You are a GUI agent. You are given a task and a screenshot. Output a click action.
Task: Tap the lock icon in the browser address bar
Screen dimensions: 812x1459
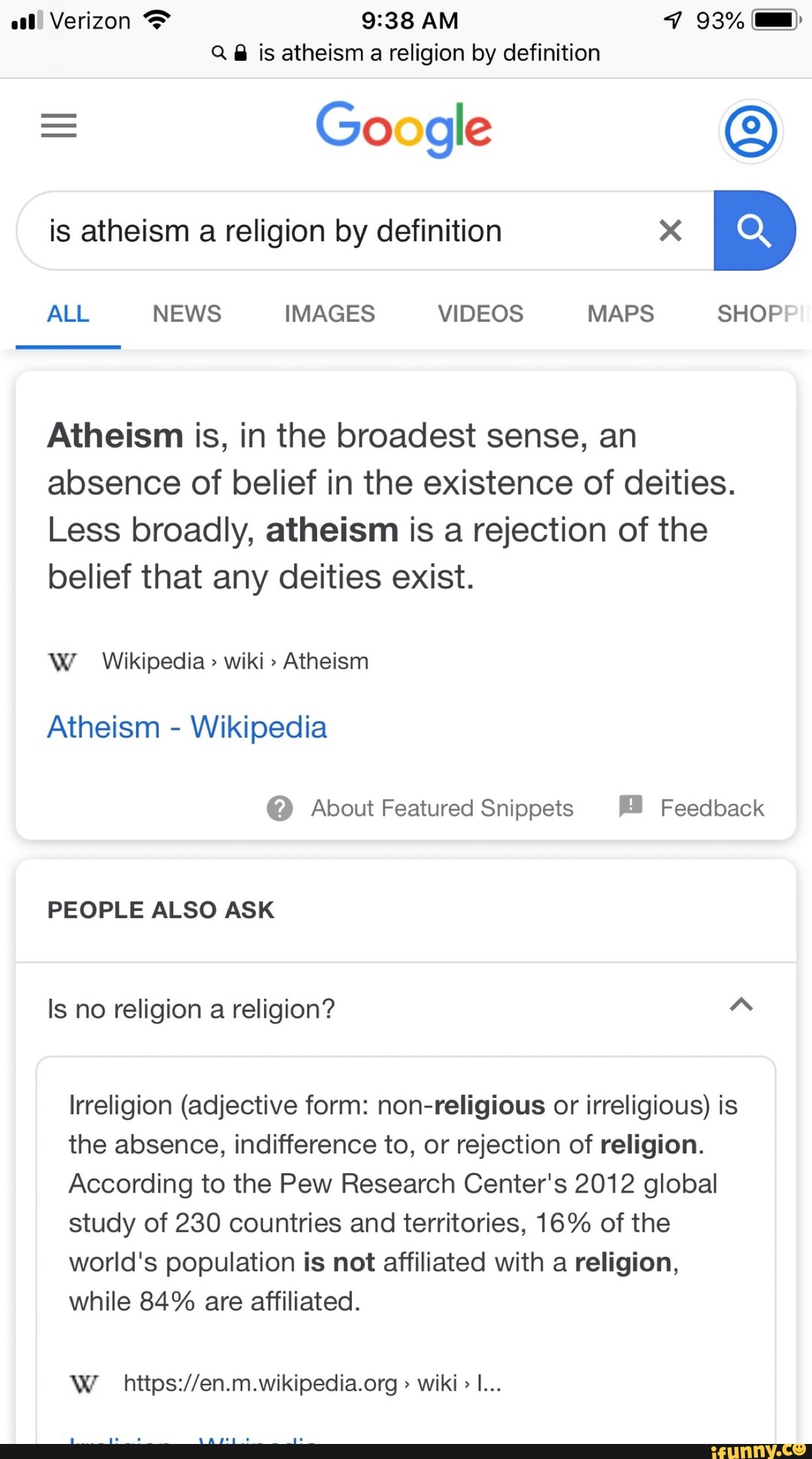pos(242,53)
